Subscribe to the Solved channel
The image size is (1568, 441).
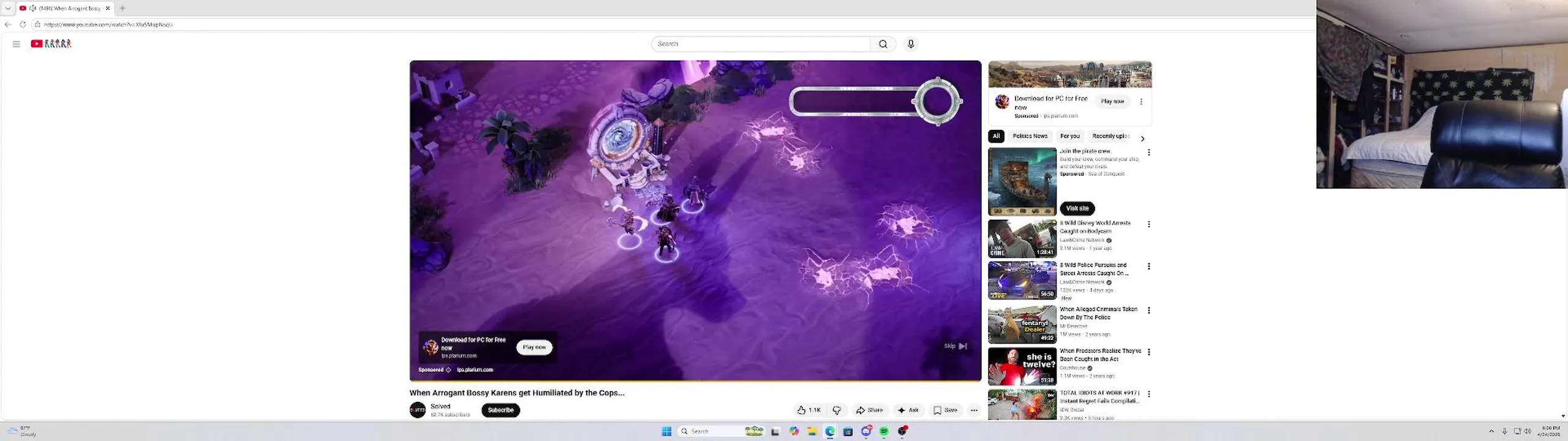click(x=500, y=410)
